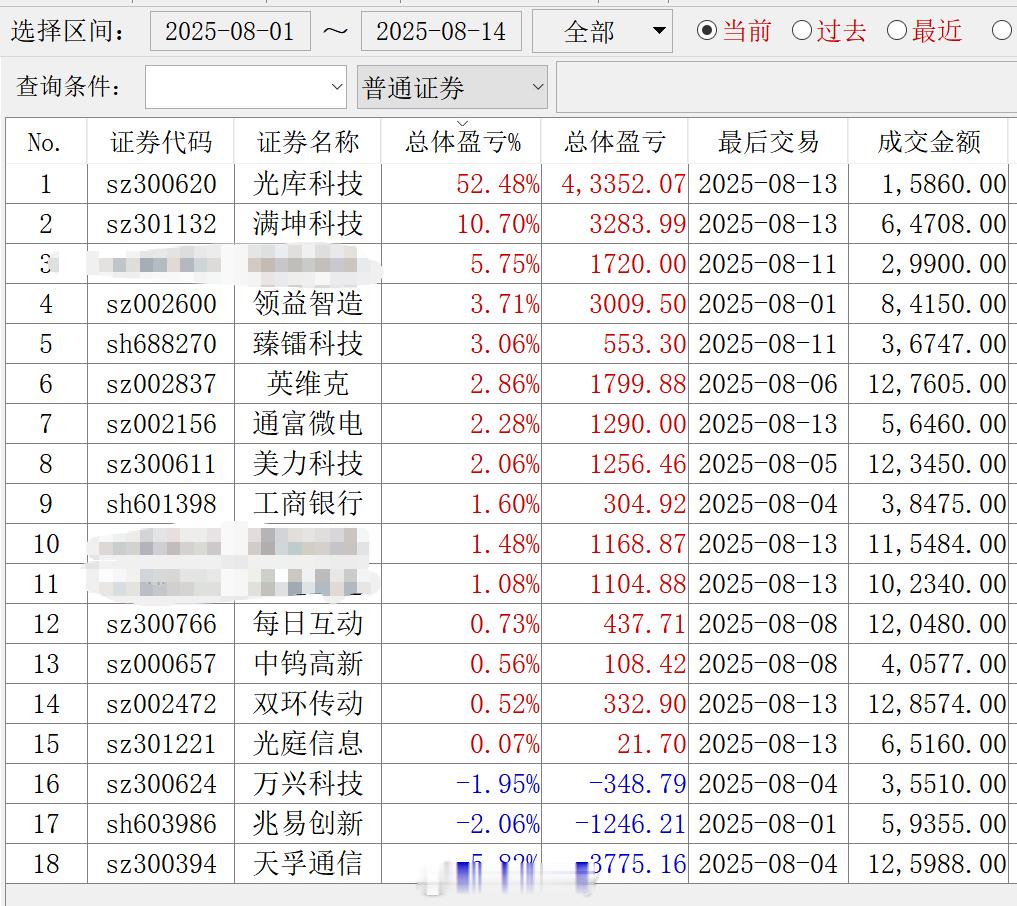Click the sh603986 code cell

click(x=161, y=824)
